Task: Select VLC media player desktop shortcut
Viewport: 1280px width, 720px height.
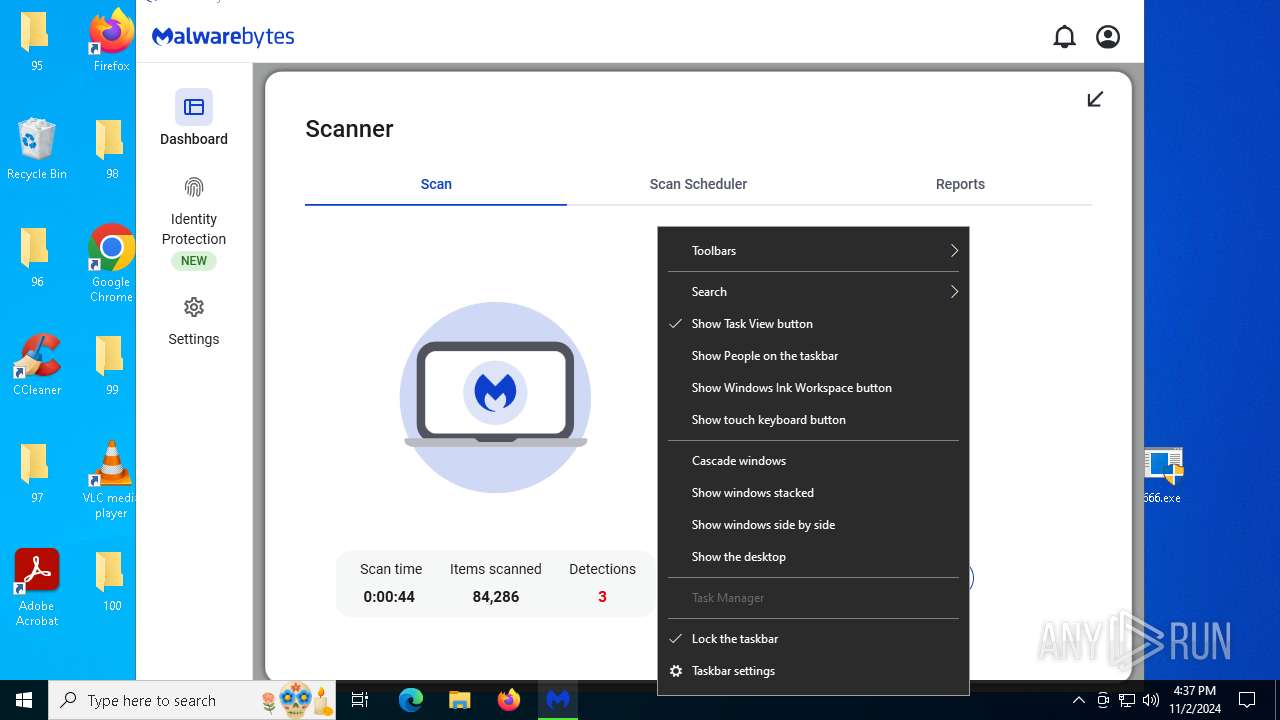Action: (x=111, y=479)
